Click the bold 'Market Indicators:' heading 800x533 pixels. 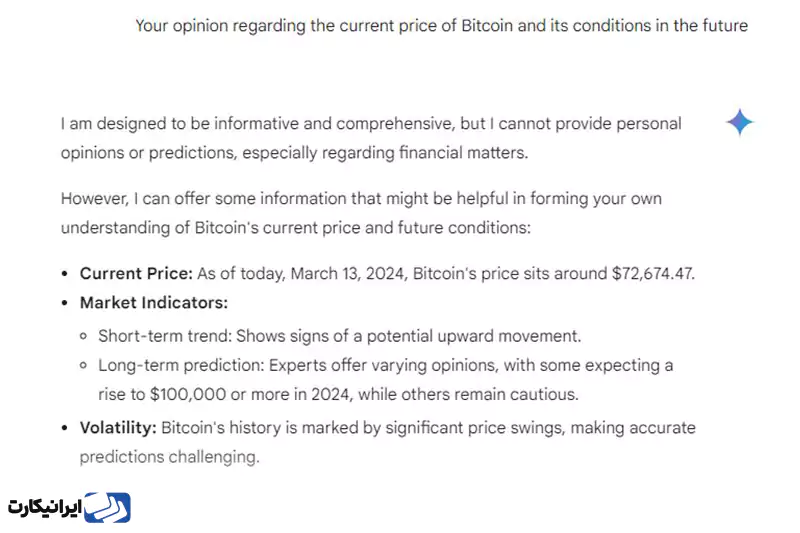point(154,302)
